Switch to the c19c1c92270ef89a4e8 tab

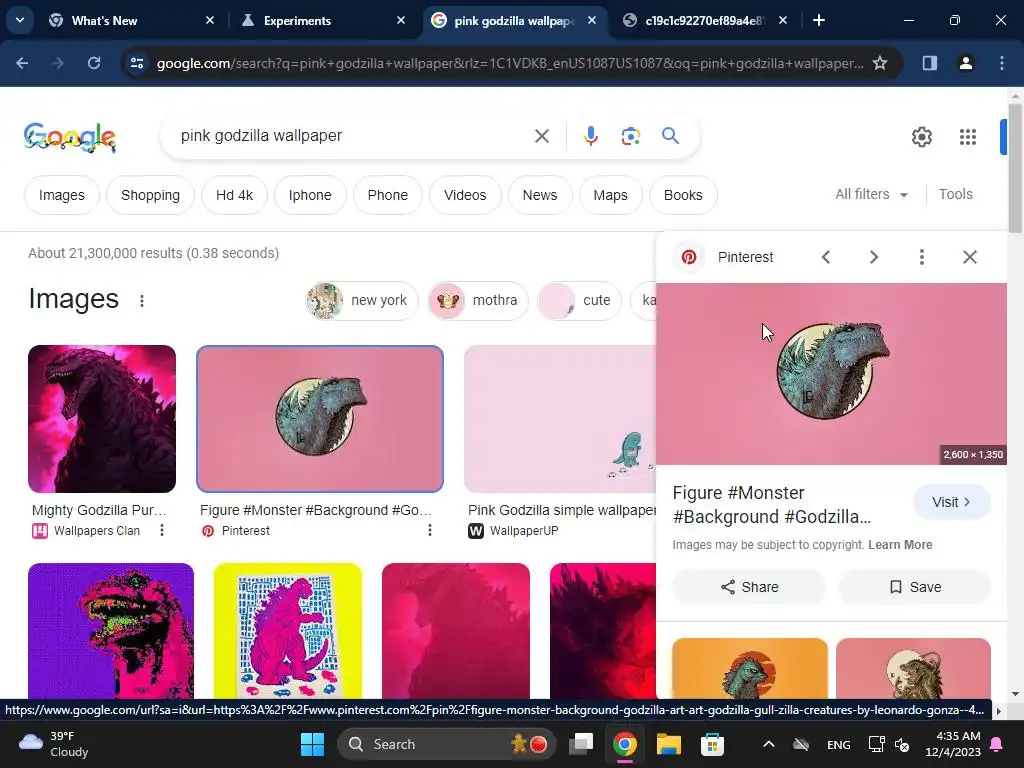[x=703, y=21]
